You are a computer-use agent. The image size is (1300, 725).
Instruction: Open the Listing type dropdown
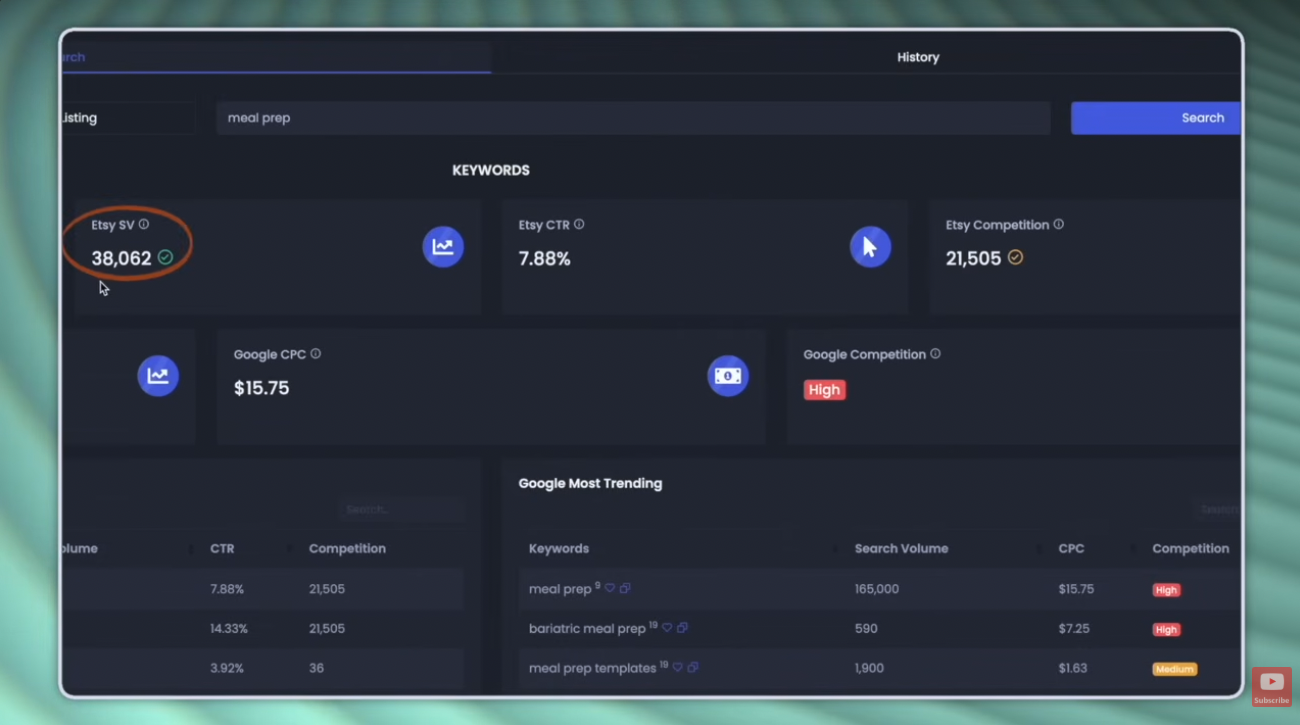127,118
